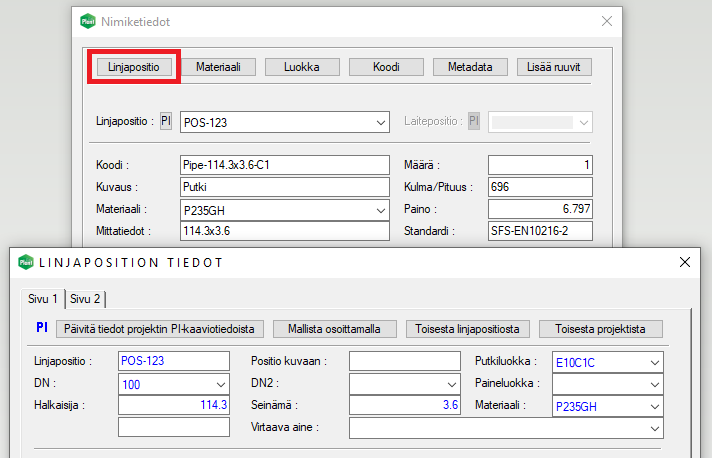Click the Plant logo in Nimiketiedot title bar
This screenshot has height=458, width=712.
click(x=87, y=20)
